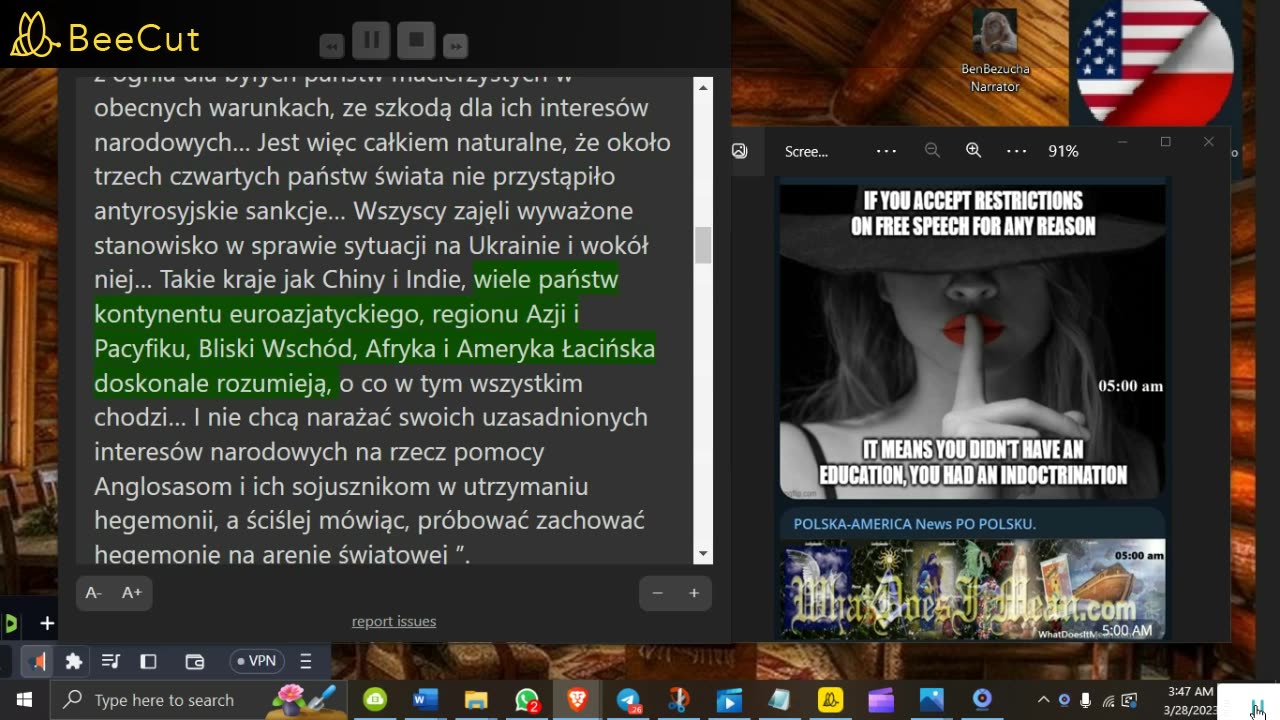Image resolution: width=1280 pixels, height=720 pixels.
Task: Open second three-dots menu beside 91%
Action: 1016,151
